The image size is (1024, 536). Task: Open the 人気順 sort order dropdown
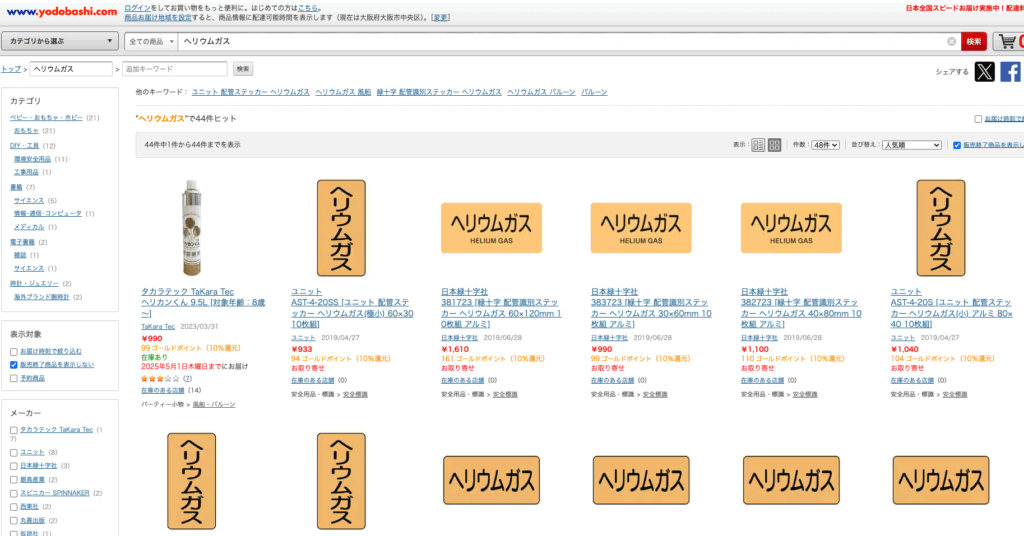[x=912, y=145]
